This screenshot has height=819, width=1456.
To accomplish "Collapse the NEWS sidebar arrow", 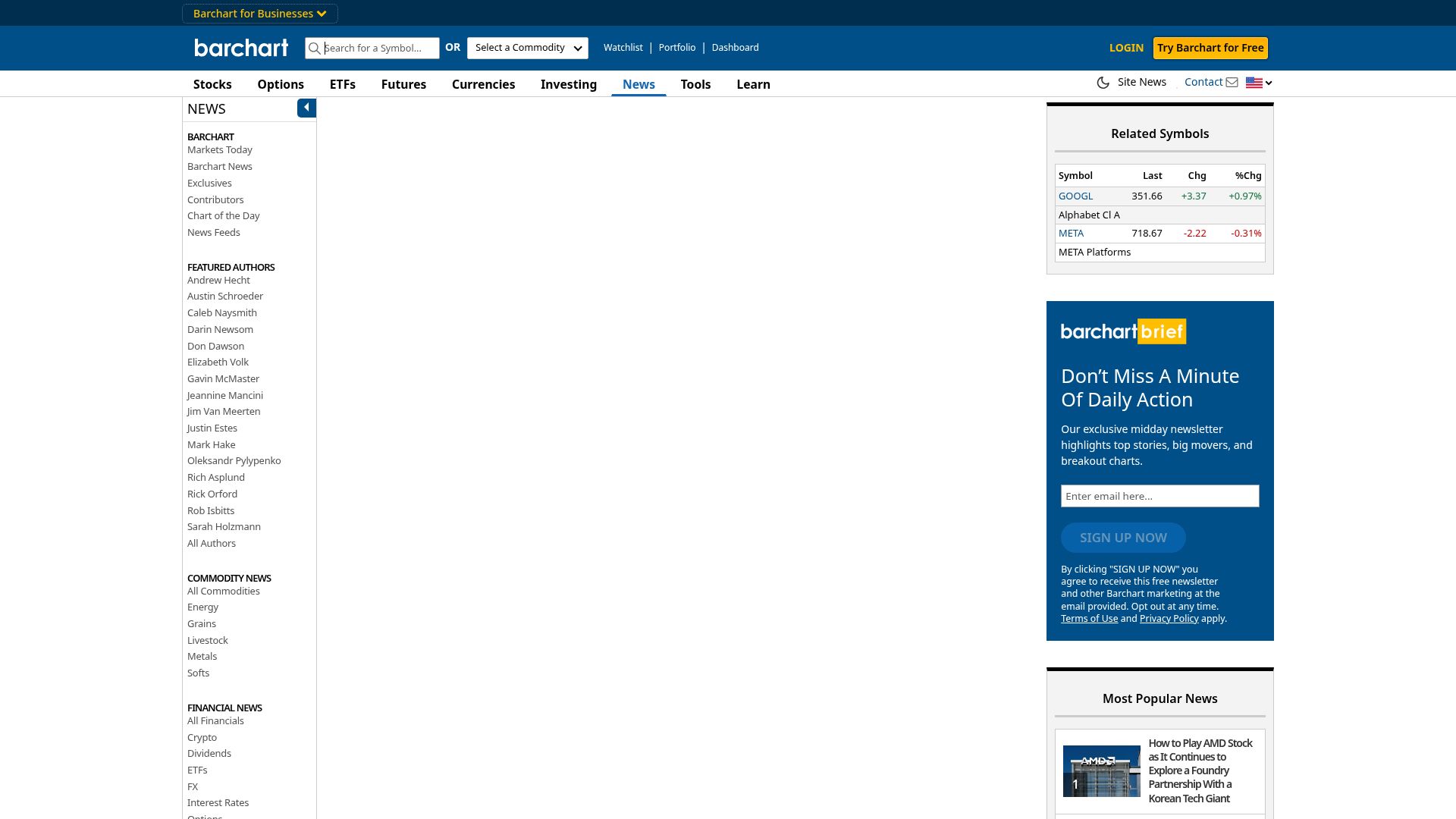I will click(306, 108).
